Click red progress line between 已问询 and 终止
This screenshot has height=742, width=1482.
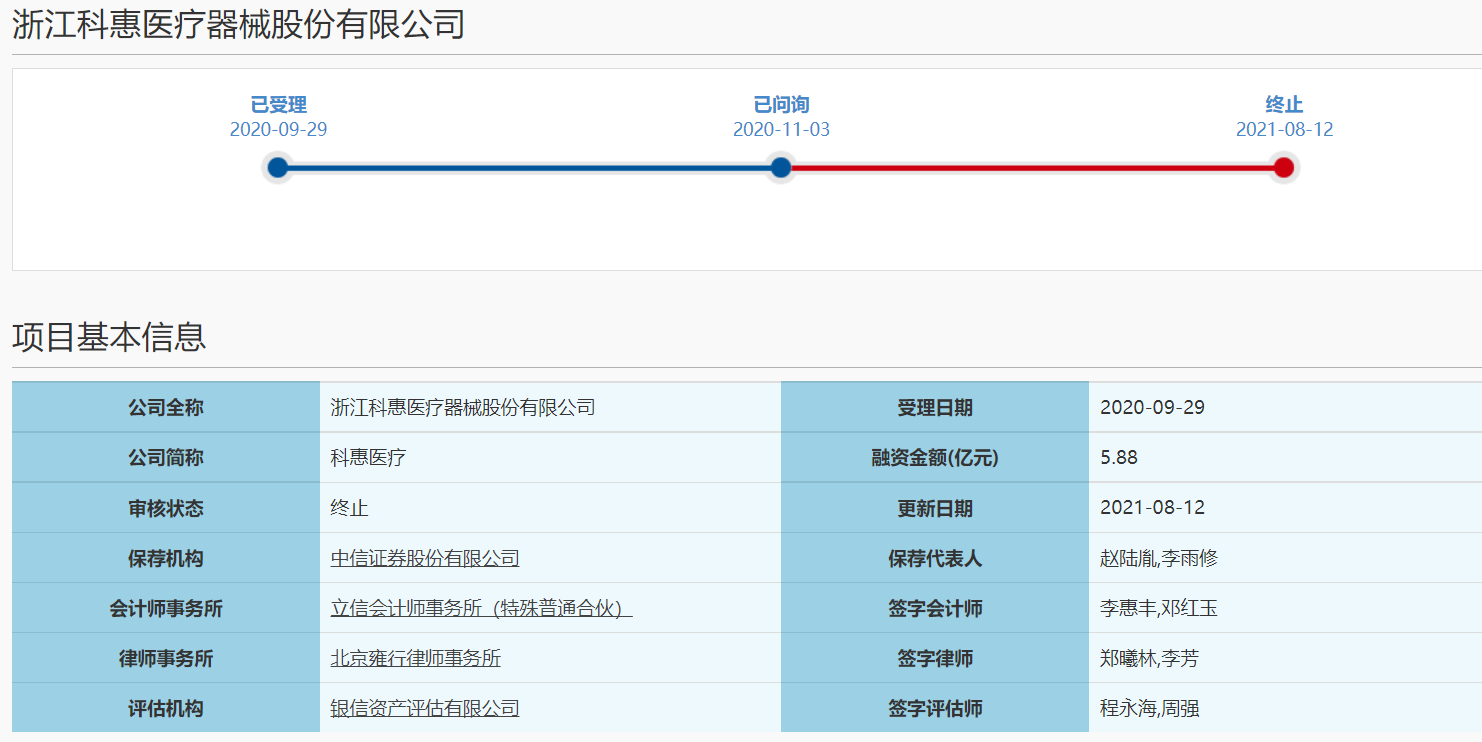point(1033,168)
